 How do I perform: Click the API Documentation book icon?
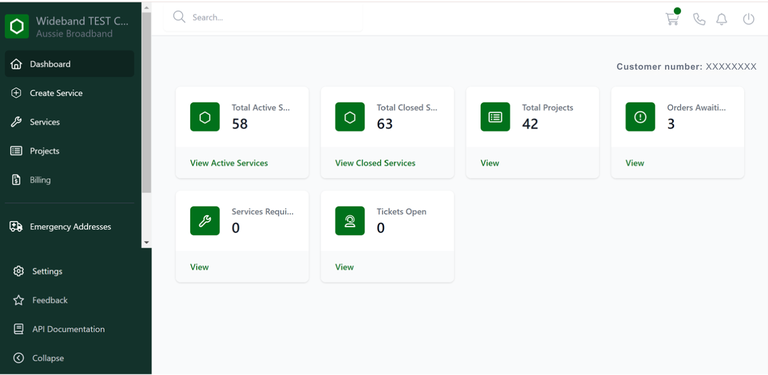[19, 329]
